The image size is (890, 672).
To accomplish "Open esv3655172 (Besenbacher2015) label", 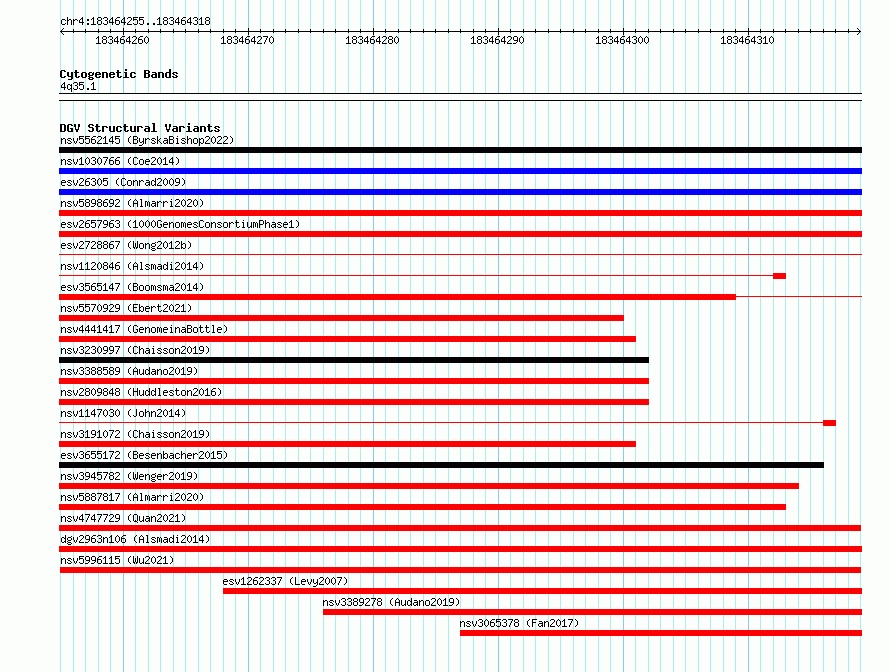I will click(144, 455).
